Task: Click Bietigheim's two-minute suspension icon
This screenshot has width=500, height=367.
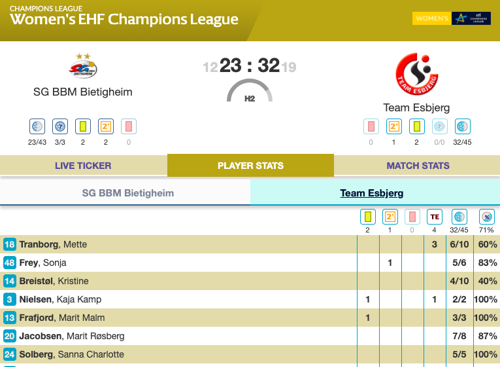Action: [x=106, y=126]
